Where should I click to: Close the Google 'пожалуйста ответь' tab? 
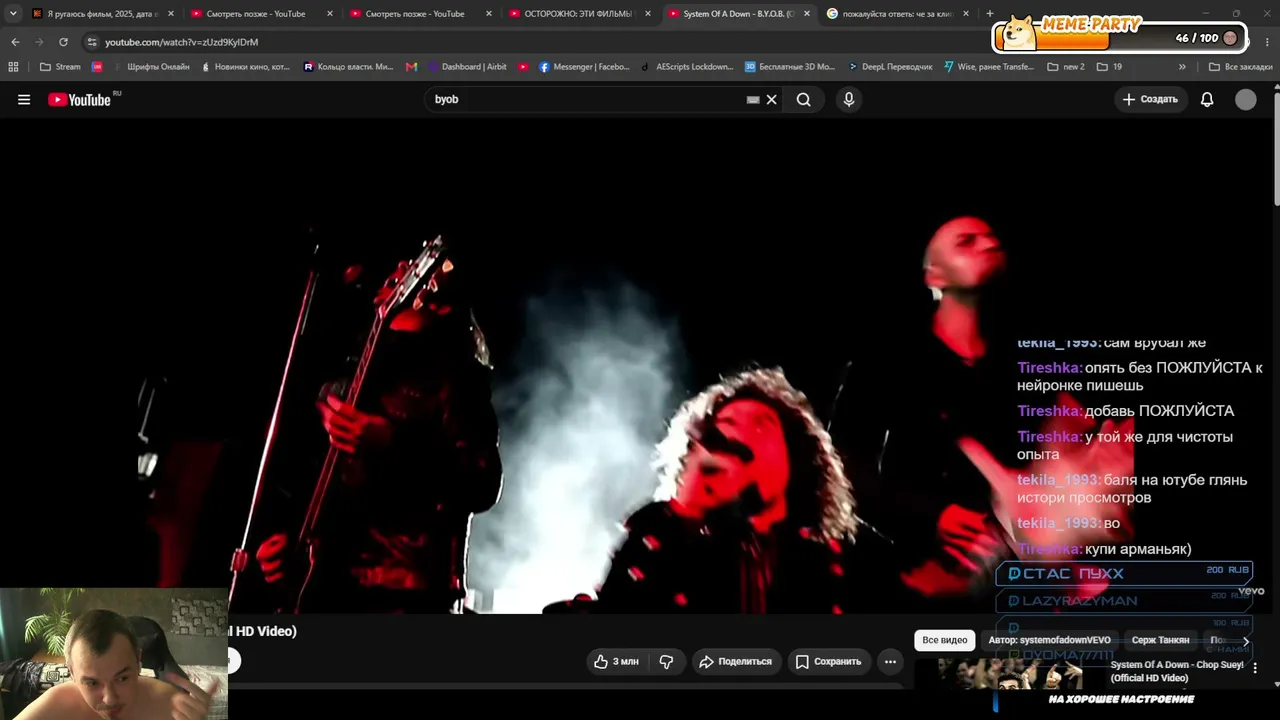tap(966, 14)
